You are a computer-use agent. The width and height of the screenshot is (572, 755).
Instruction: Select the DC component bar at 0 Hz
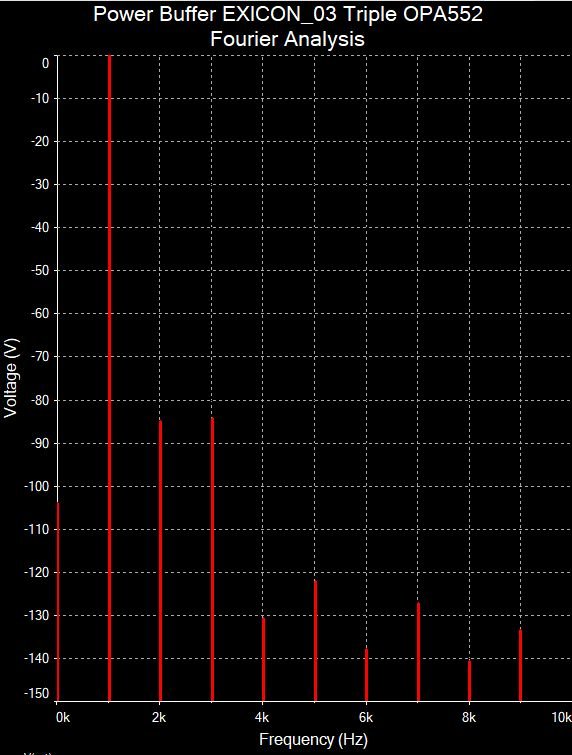(x=58, y=601)
